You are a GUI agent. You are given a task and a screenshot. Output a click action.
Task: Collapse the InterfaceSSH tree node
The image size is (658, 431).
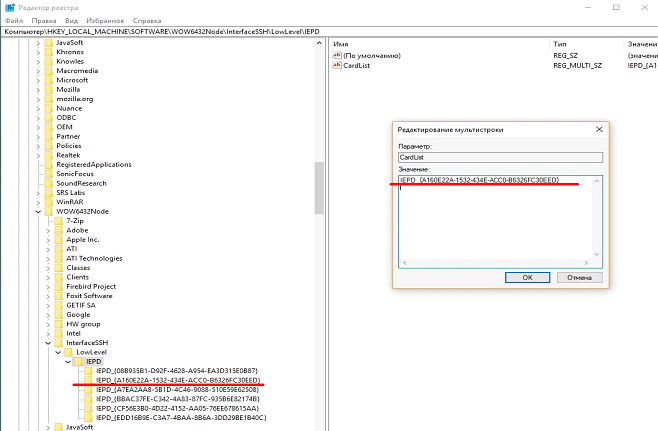click(46, 342)
